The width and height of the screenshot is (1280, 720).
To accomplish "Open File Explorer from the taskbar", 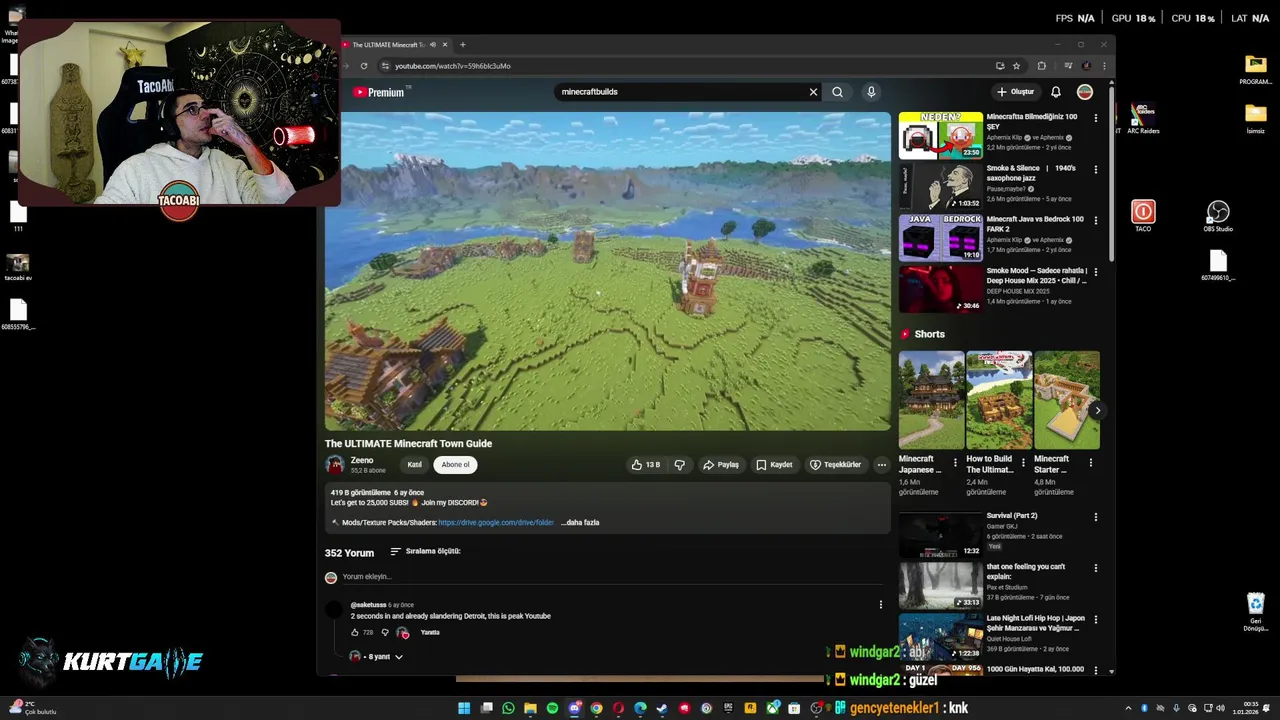I will pyautogui.click(x=530, y=708).
